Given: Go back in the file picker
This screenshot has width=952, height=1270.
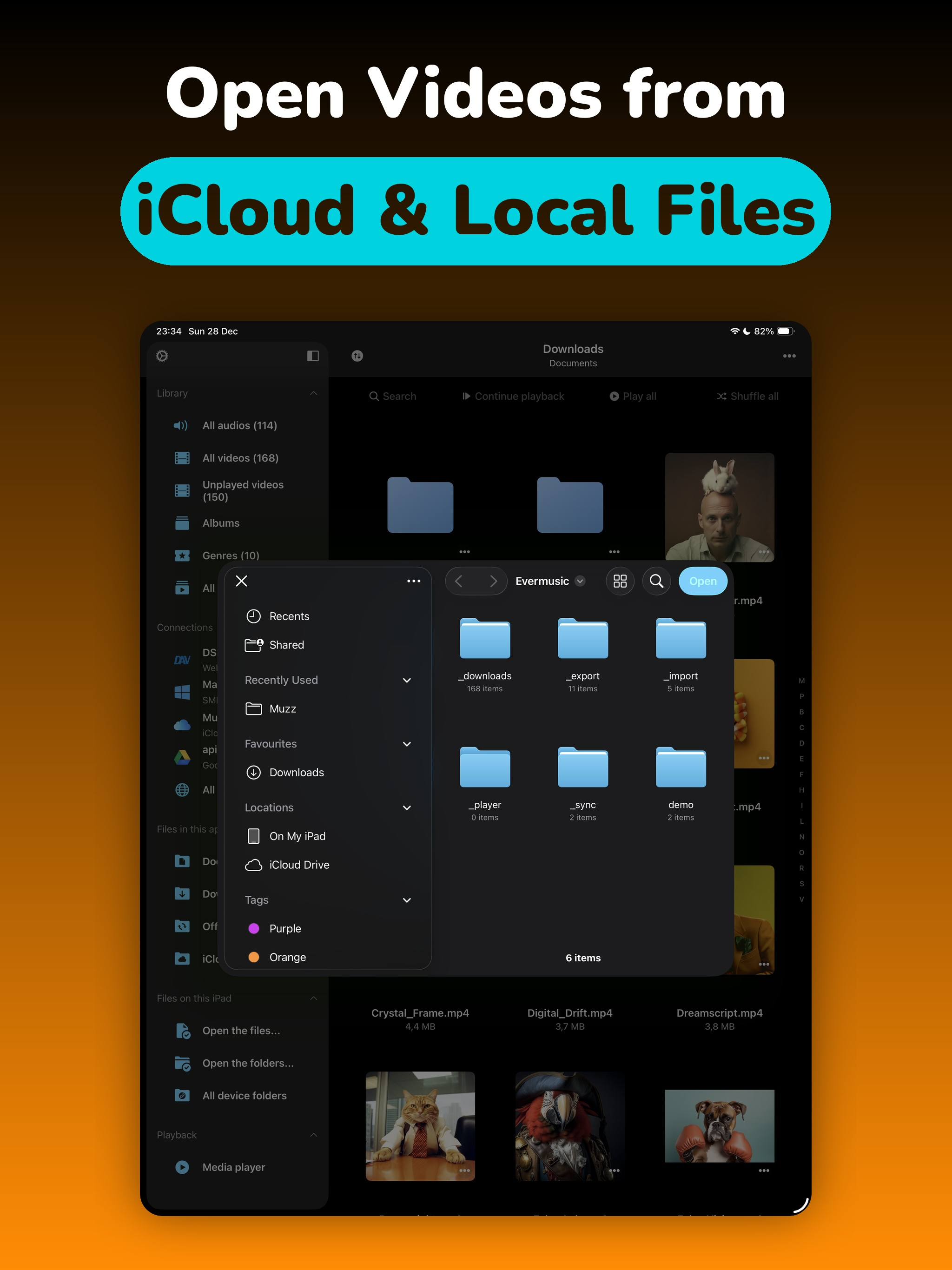Looking at the screenshot, I should [x=459, y=581].
